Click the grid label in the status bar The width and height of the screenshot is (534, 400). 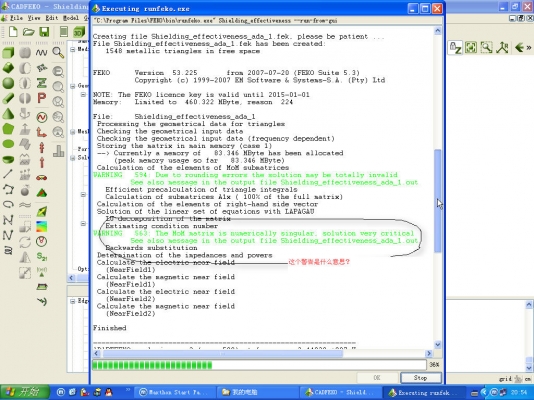point(505,379)
